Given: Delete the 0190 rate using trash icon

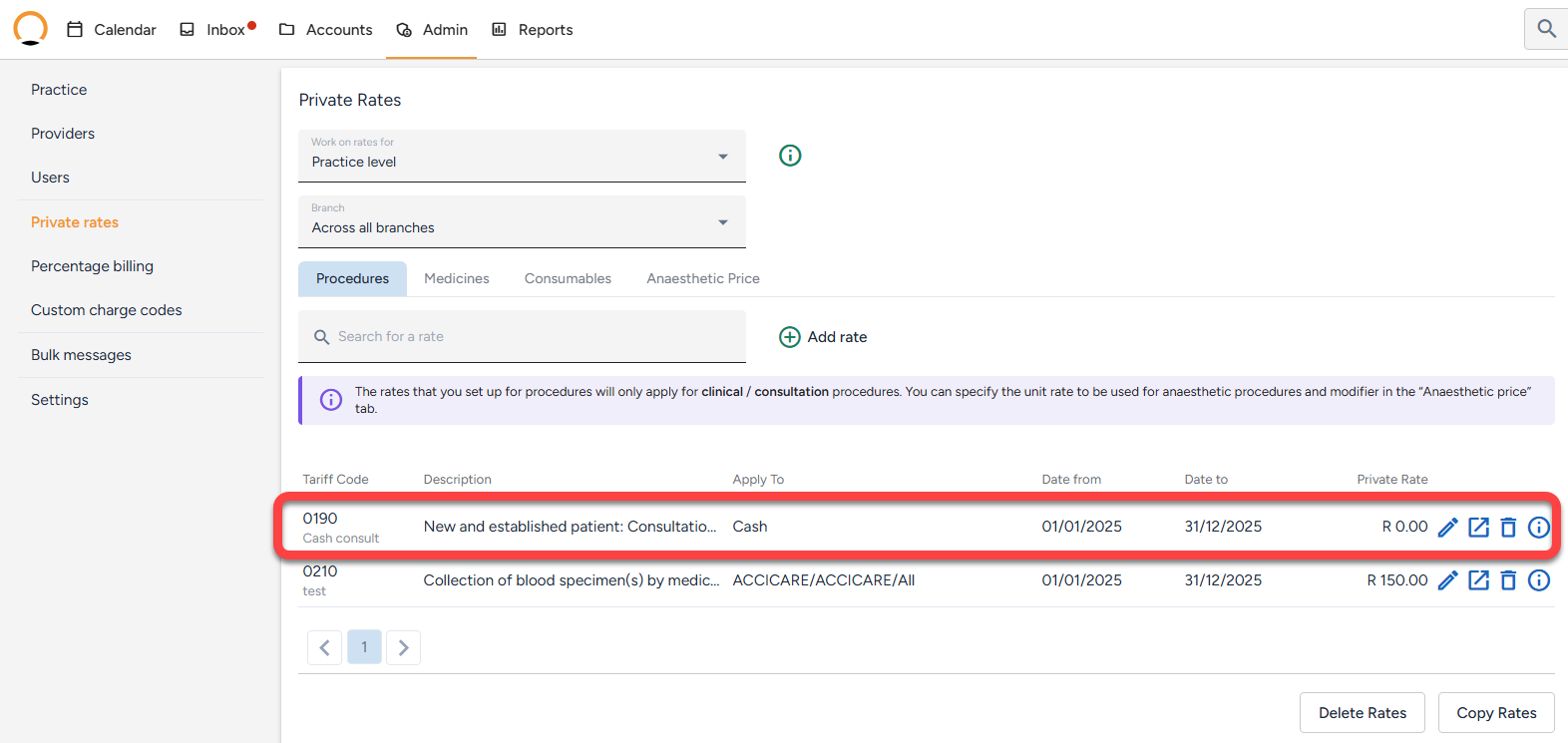Looking at the screenshot, I should click(1508, 527).
